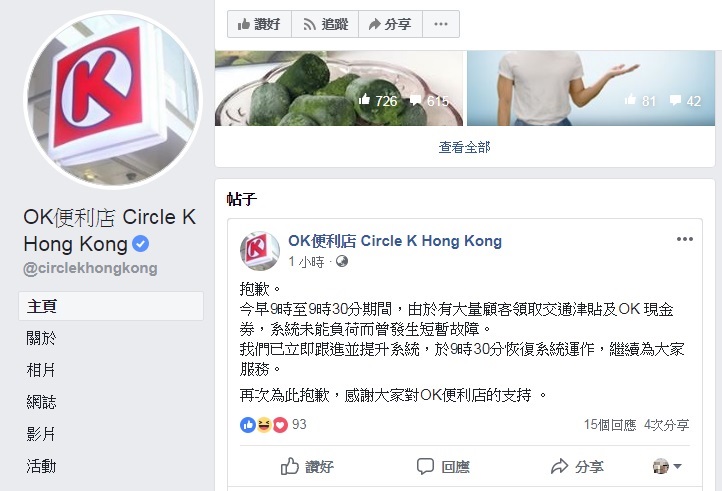Click the 查看全部 link
Image resolution: width=722 pixels, height=491 pixels.
tap(464, 147)
